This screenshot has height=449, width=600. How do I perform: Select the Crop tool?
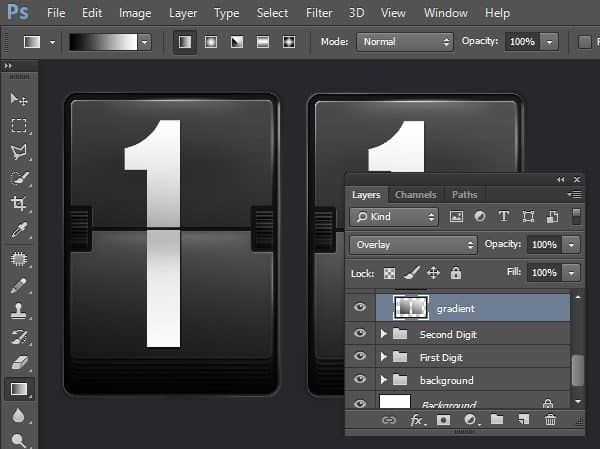18,203
